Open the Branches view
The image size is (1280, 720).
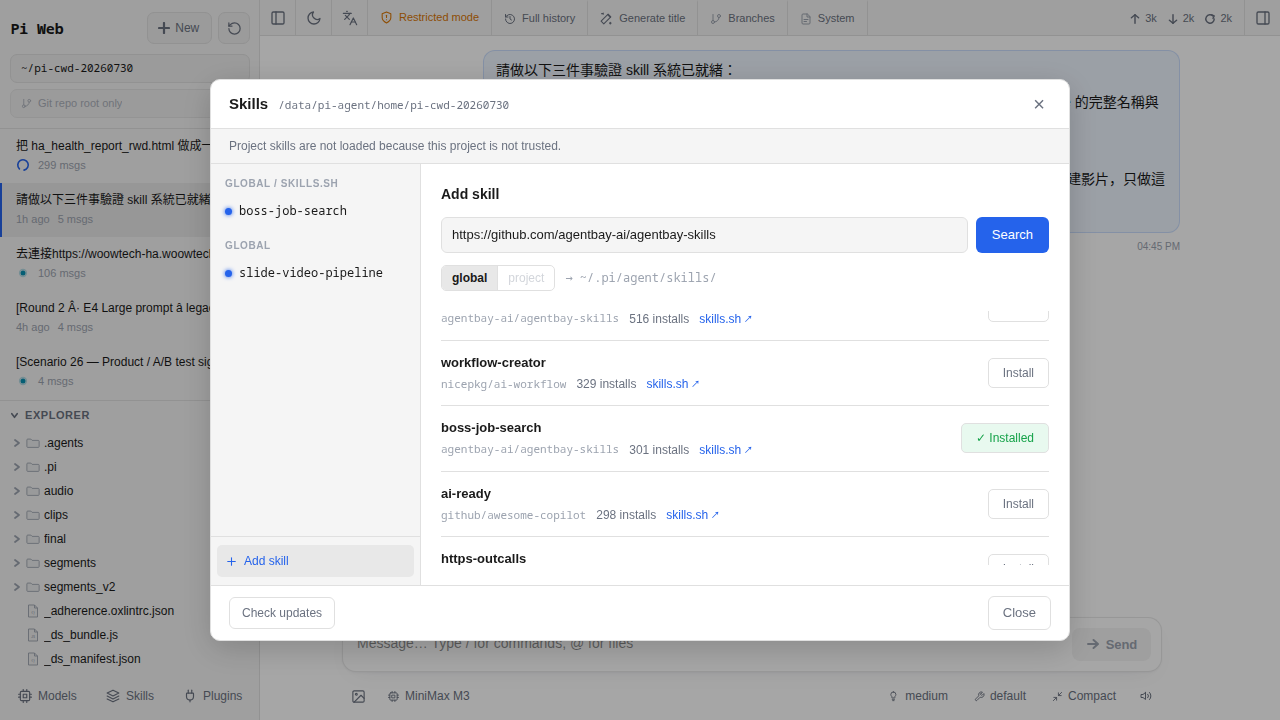(742, 18)
